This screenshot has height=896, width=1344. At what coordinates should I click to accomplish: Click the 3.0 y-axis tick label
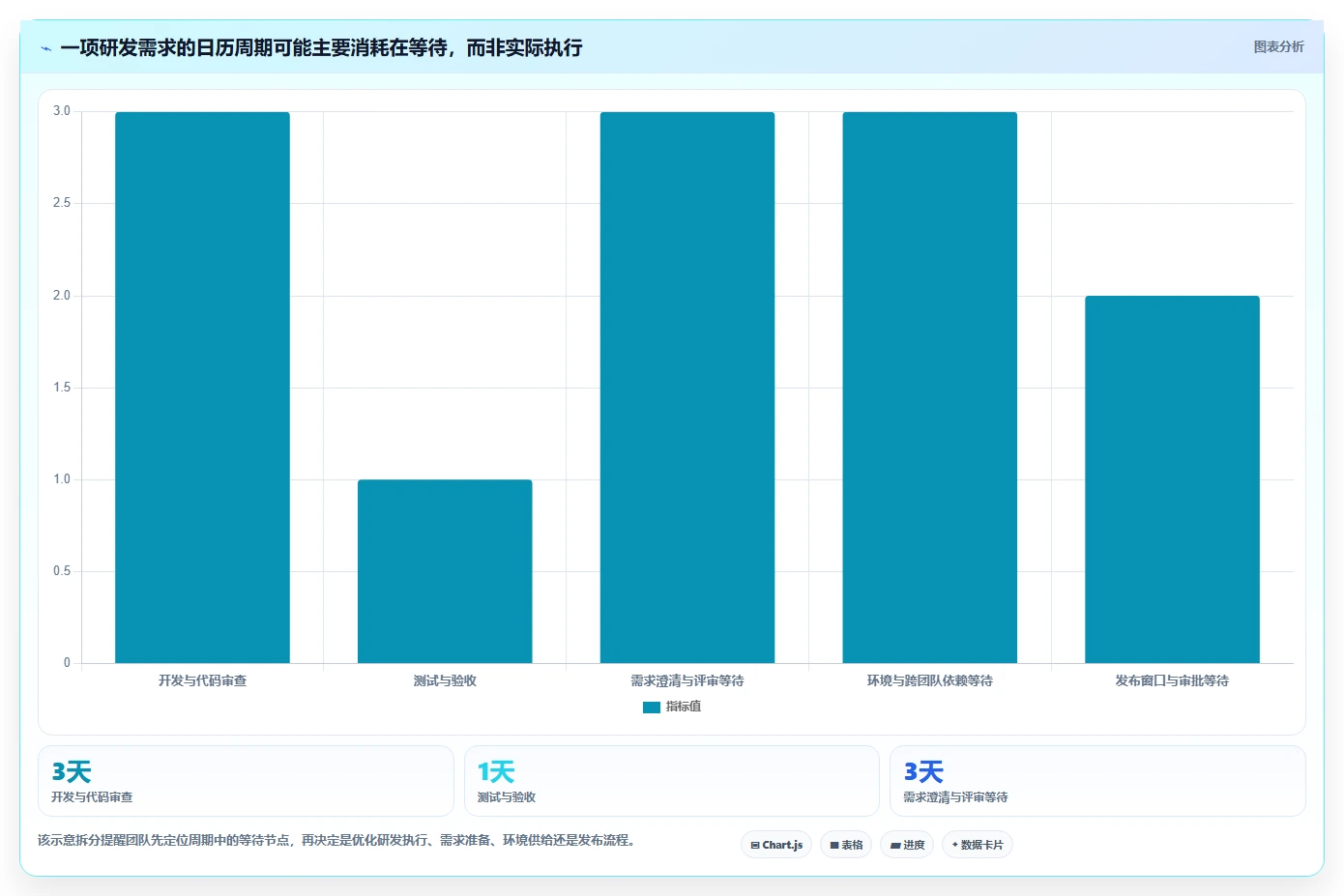pyautogui.click(x=62, y=111)
